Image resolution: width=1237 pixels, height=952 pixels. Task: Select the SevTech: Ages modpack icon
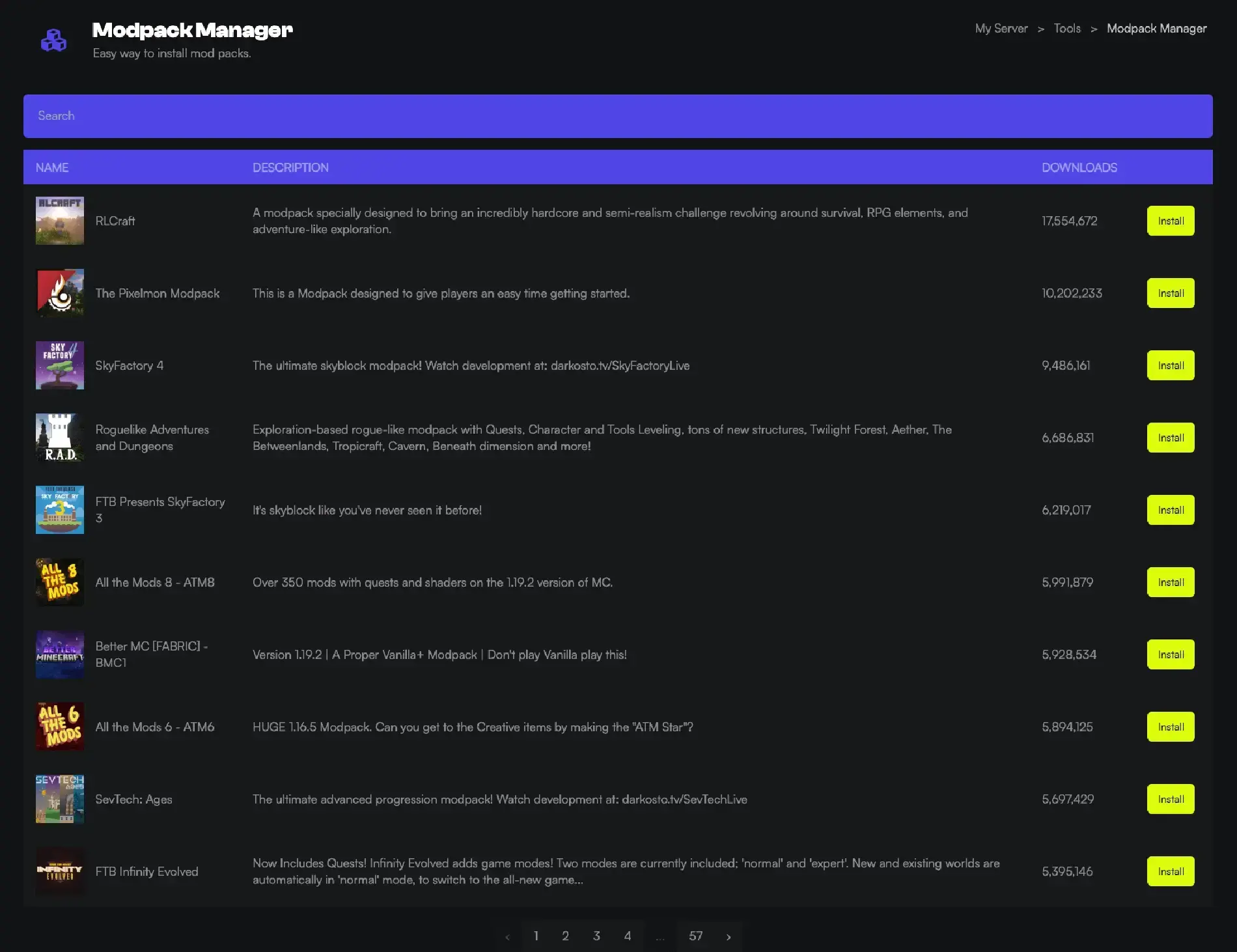(59, 799)
